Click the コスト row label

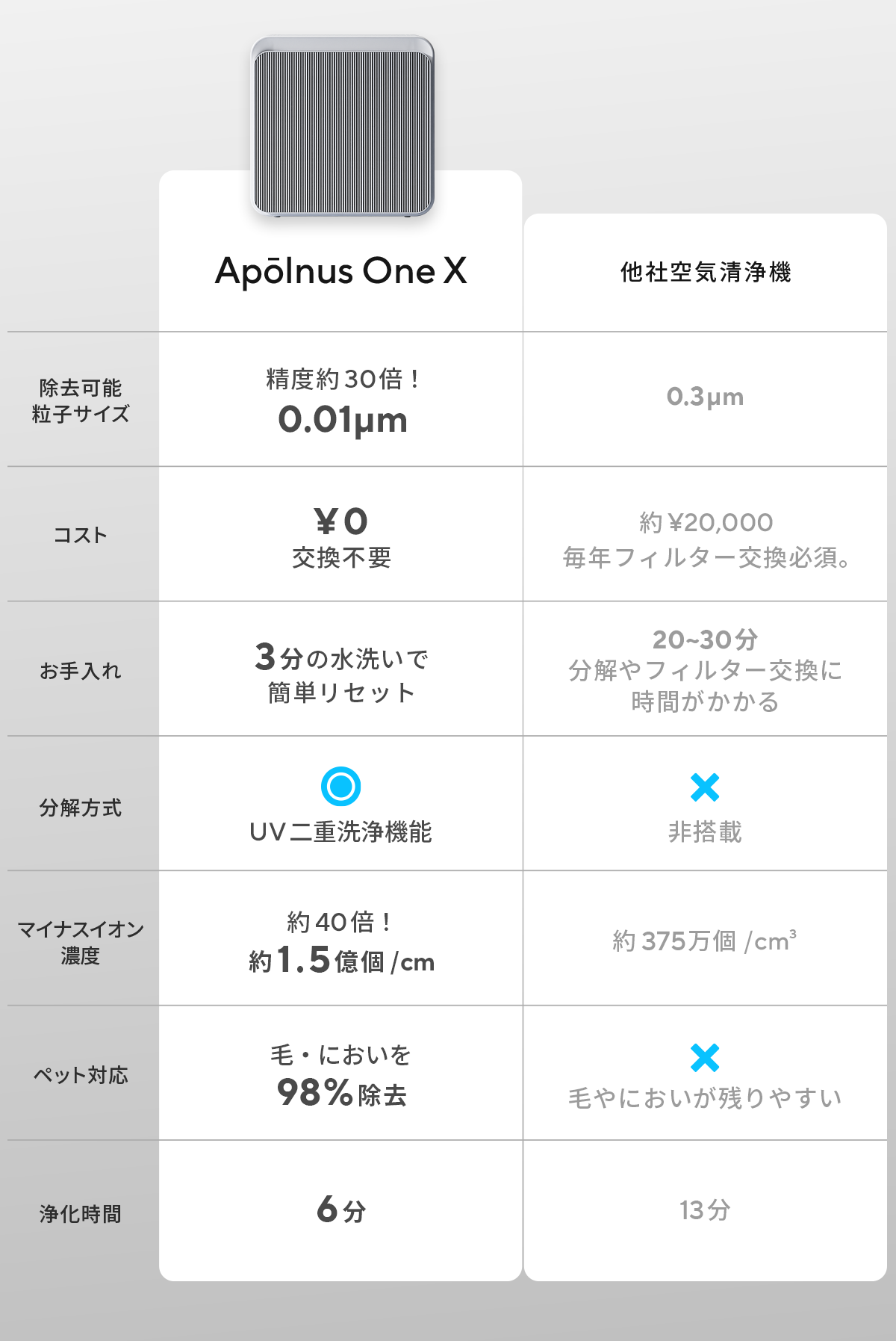81,535
